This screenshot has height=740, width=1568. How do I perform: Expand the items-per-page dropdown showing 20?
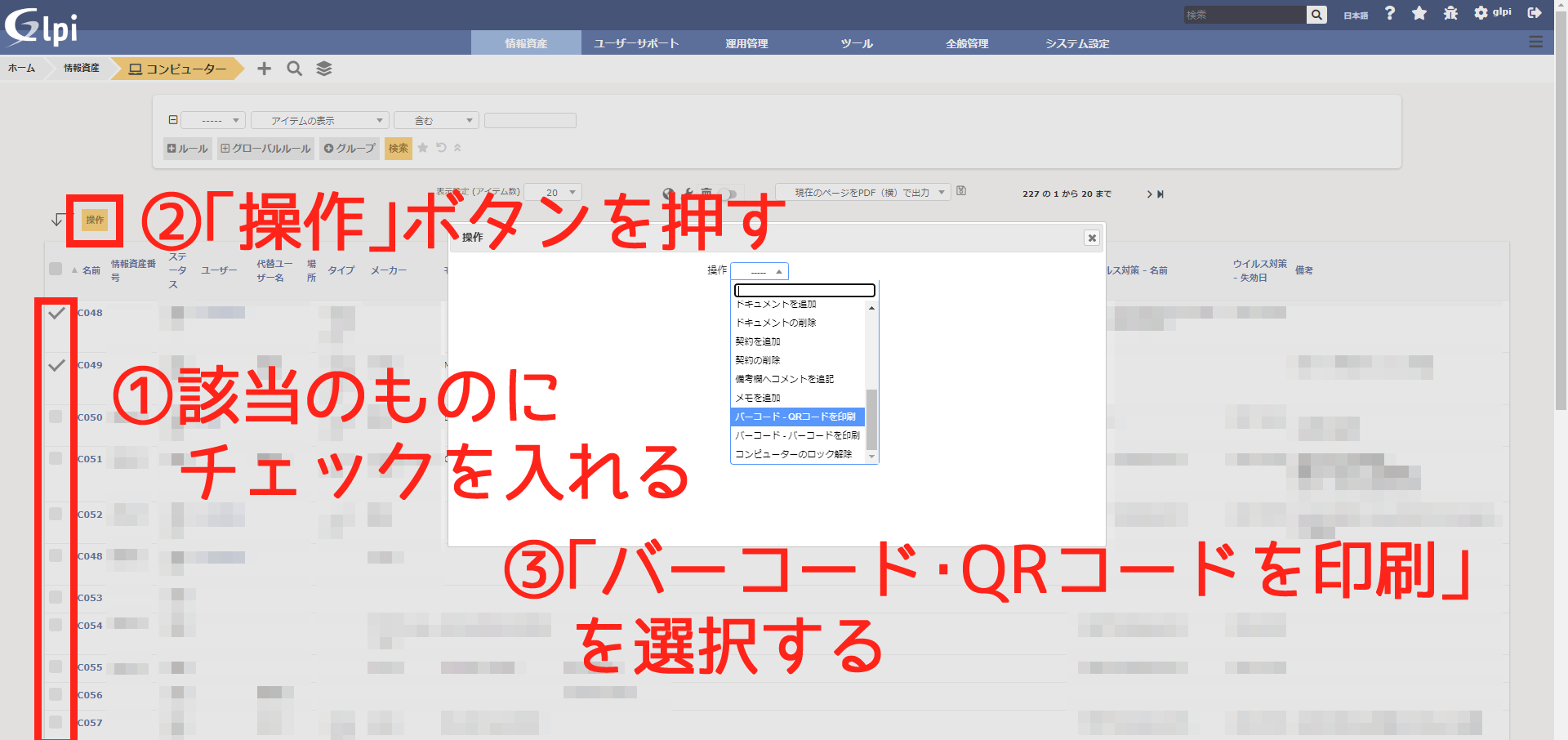click(553, 193)
